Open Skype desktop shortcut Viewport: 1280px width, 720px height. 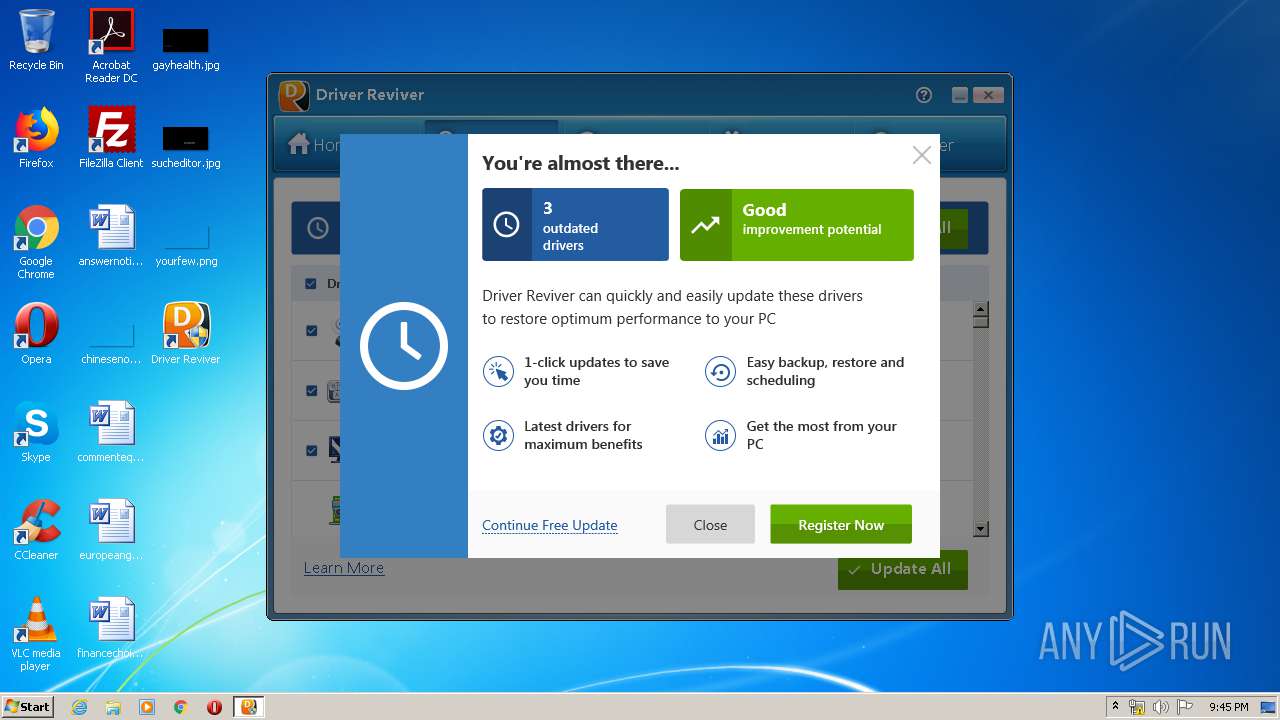tap(36, 432)
